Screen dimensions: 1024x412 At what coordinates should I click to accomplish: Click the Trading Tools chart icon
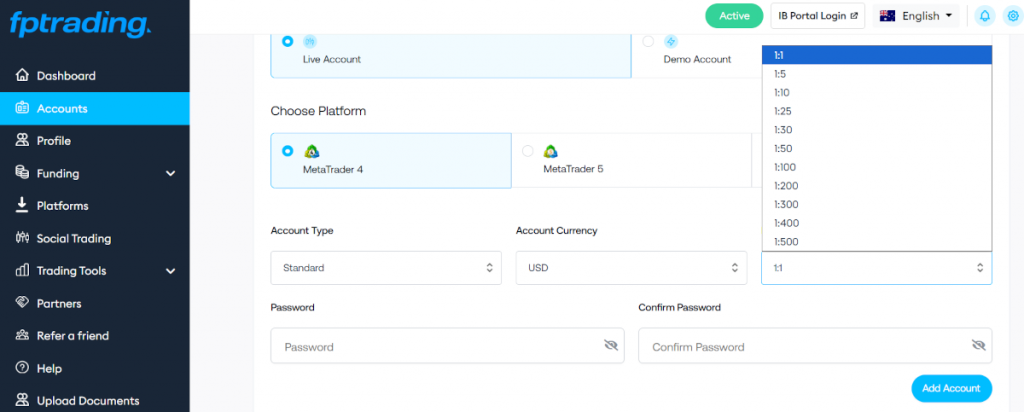click(22, 270)
